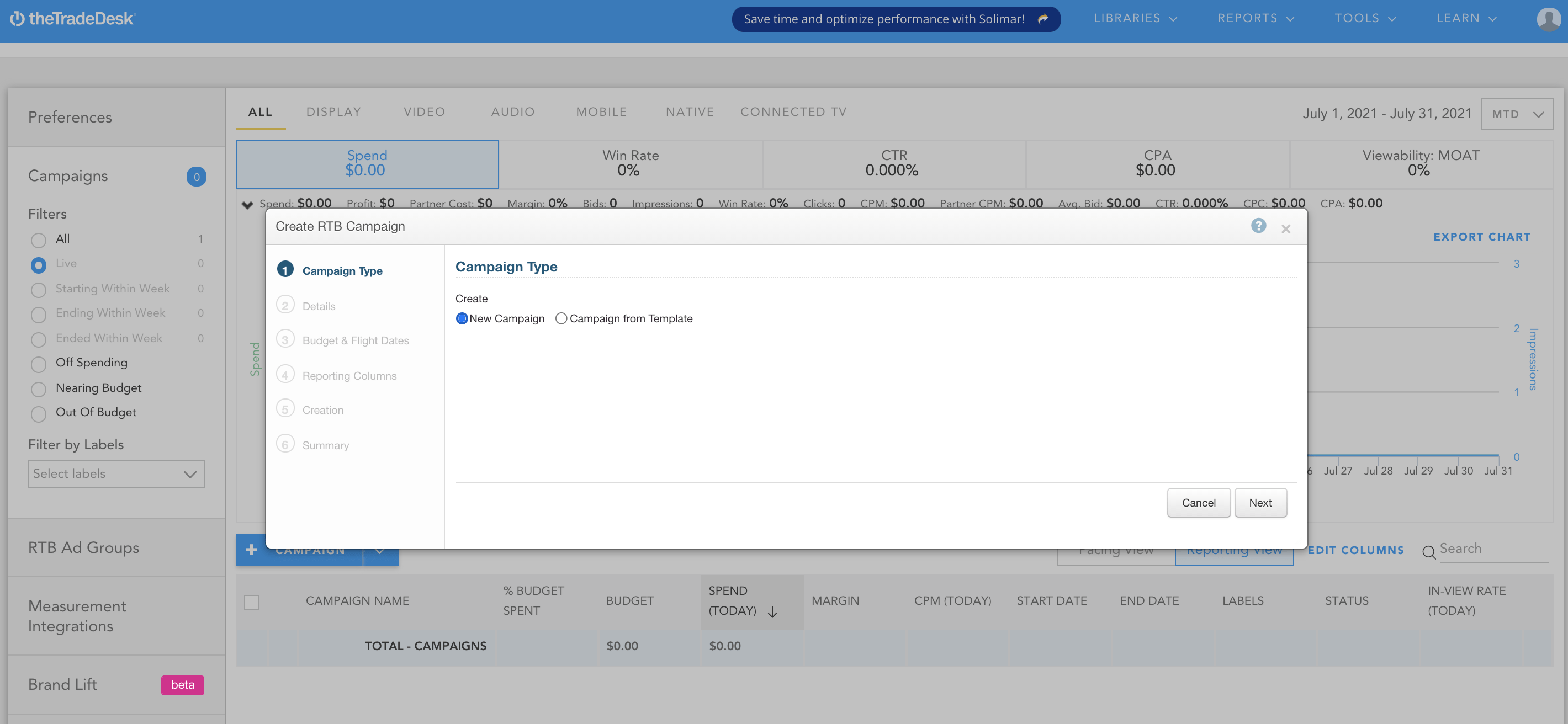Select the New Campaign radio button

click(462, 318)
